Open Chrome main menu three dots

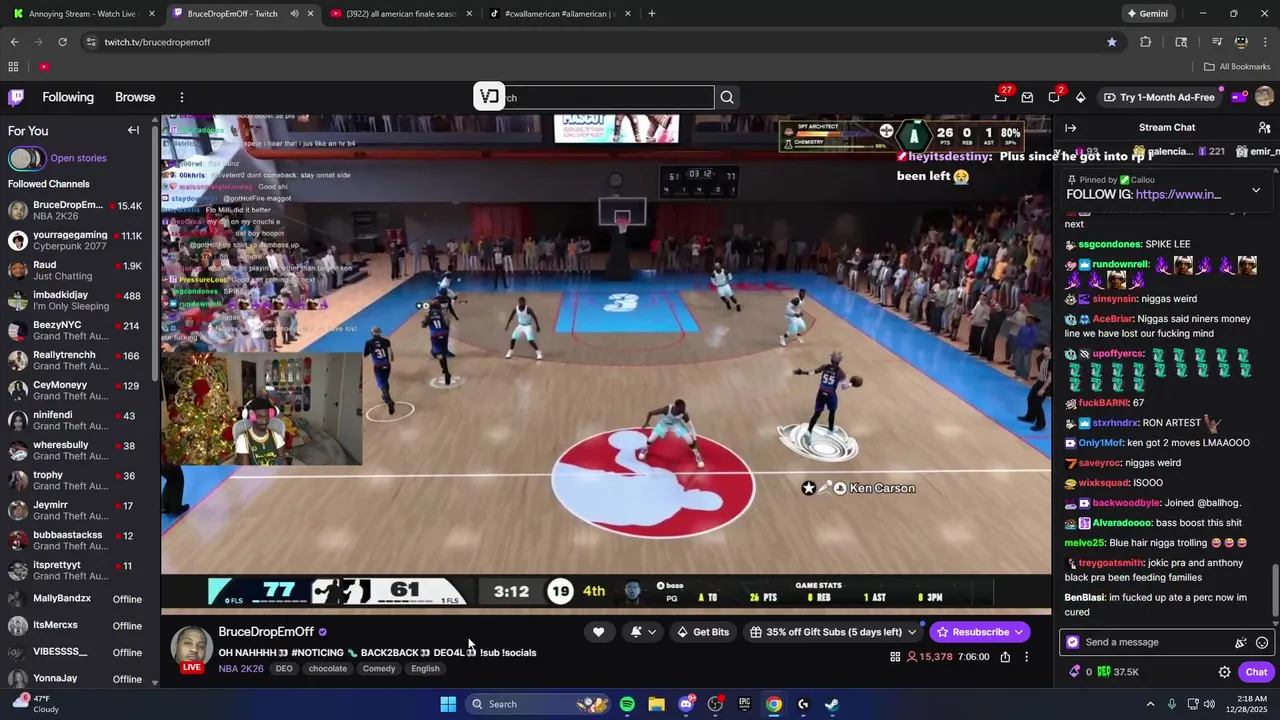pyautogui.click(x=1265, y=42)
